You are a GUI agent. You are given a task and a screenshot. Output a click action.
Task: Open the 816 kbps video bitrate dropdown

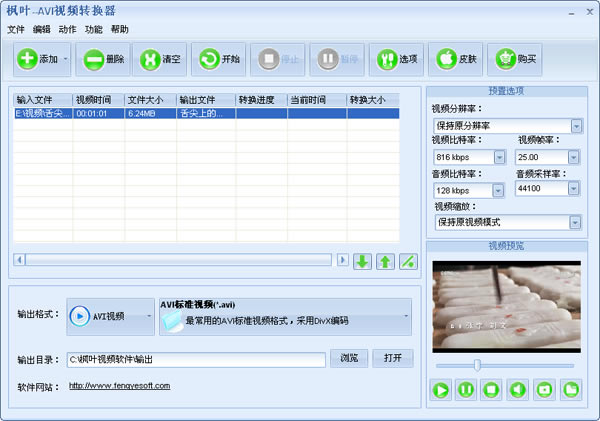click(498, 158)
